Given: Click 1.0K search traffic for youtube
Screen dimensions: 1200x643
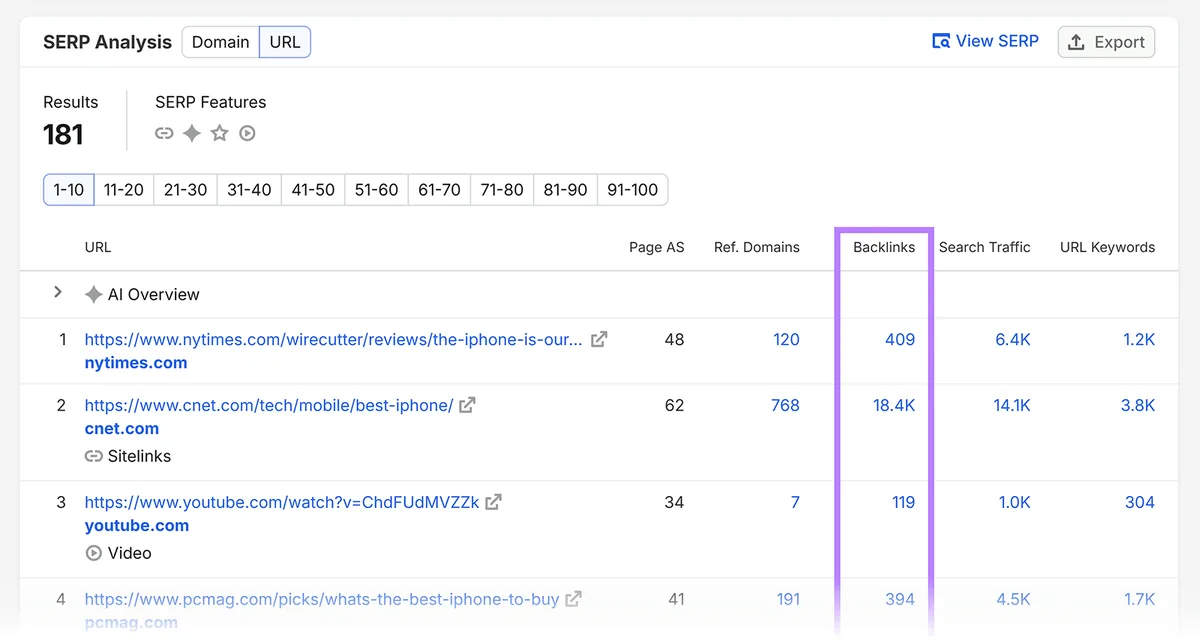Looking at the screenshot, I should point(1014,502).
